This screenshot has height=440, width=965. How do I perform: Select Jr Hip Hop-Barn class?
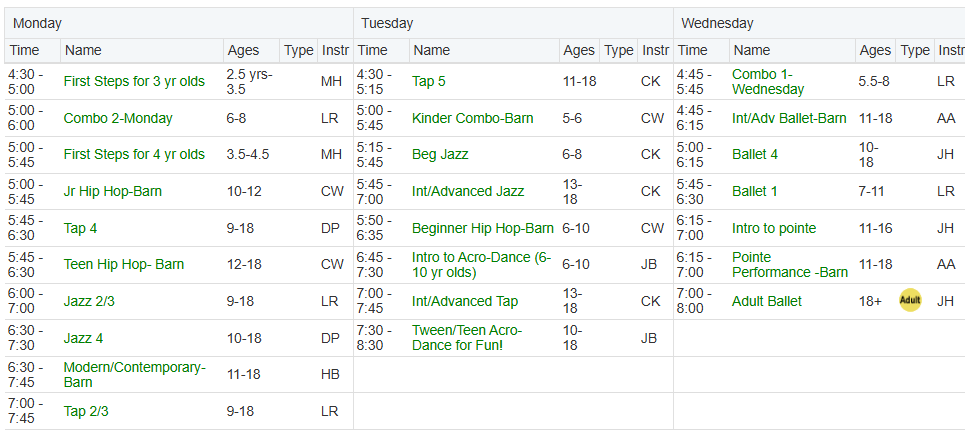coord(113,191)
